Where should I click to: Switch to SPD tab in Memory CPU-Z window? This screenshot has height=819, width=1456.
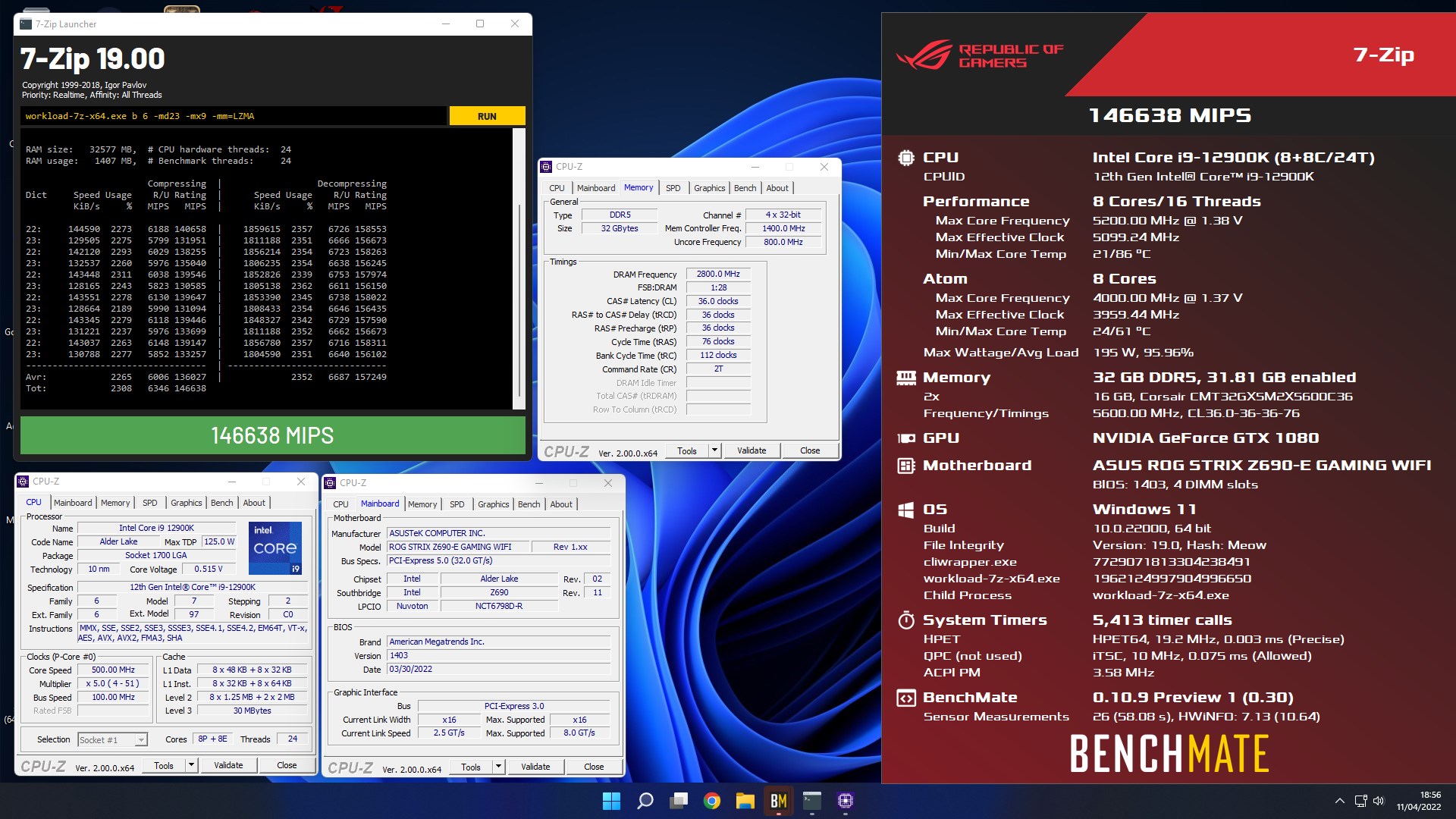click(673, 188)
